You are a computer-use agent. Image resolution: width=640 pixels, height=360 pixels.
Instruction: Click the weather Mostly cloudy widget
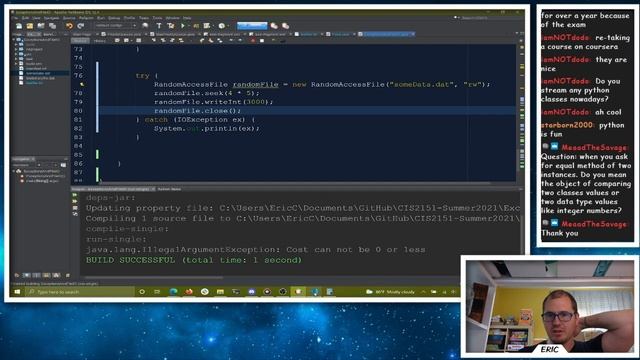(391, 292)
